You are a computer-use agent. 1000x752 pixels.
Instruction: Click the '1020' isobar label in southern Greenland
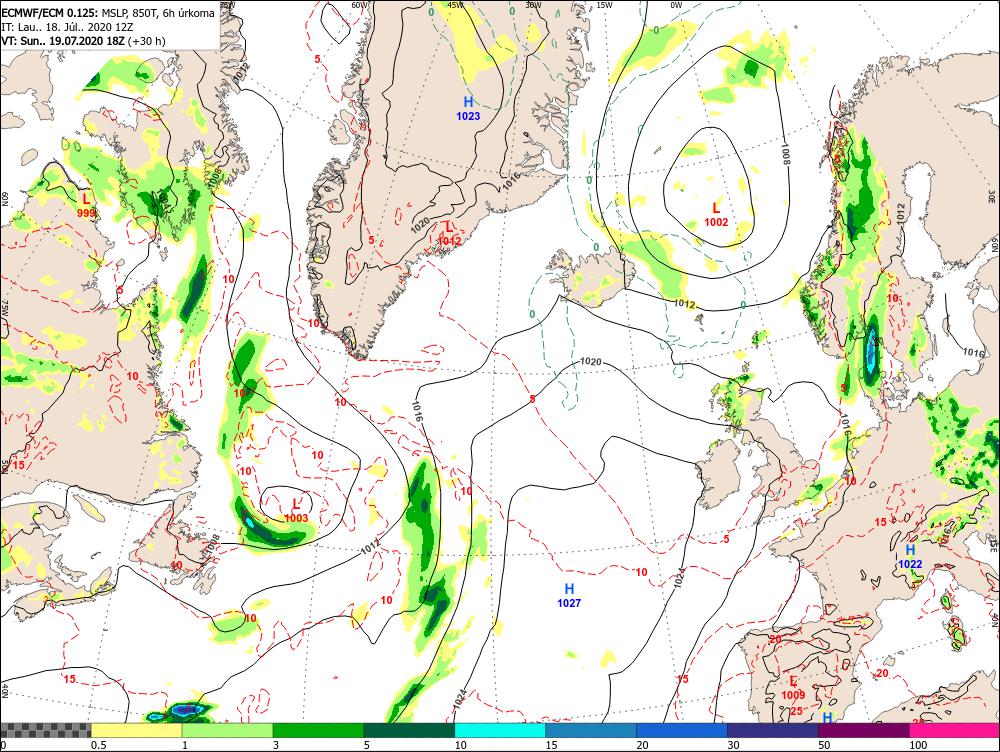pyautogui.click(x=420, y=224)
